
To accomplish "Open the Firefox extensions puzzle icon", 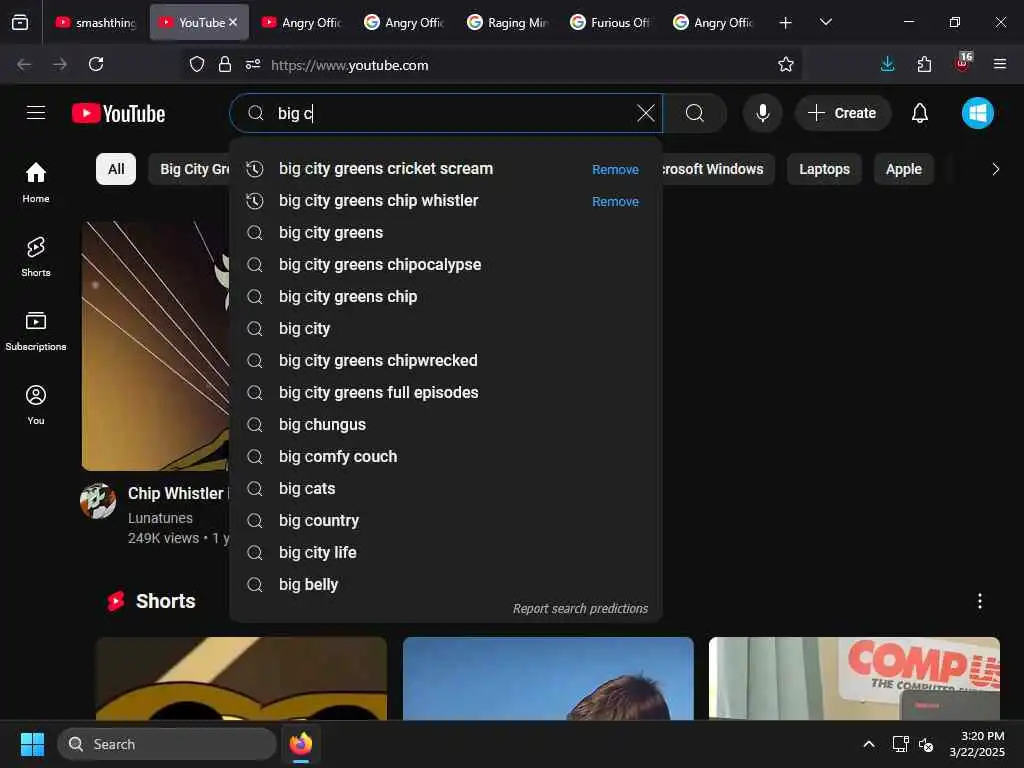I will point(924,64).
